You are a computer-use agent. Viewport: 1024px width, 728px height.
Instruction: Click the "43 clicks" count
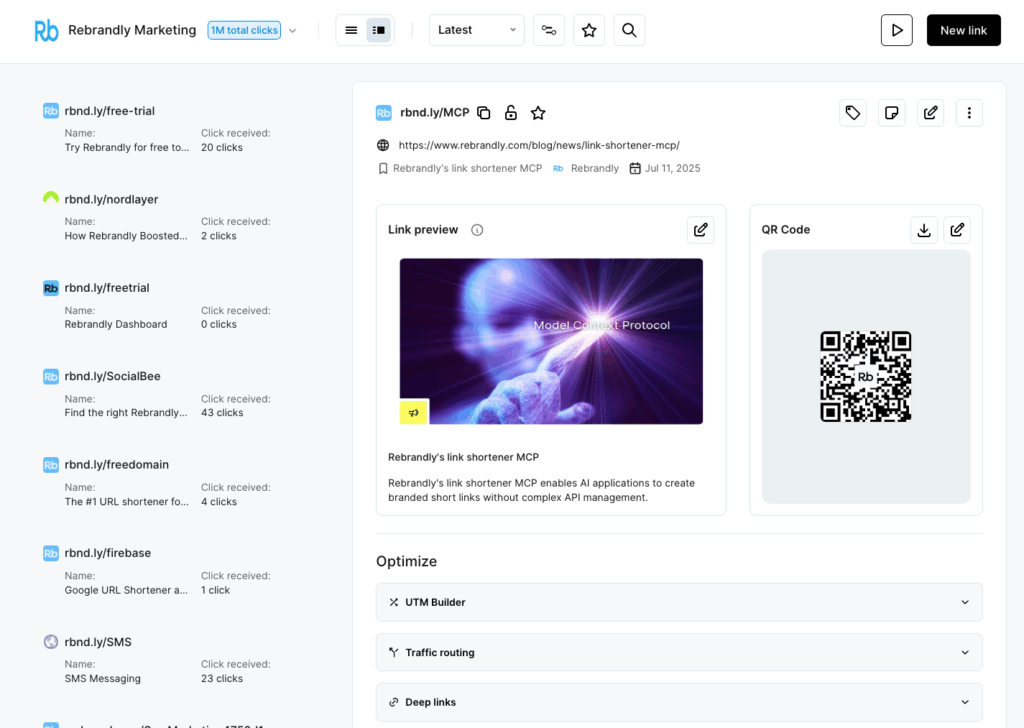pos(222,413)
